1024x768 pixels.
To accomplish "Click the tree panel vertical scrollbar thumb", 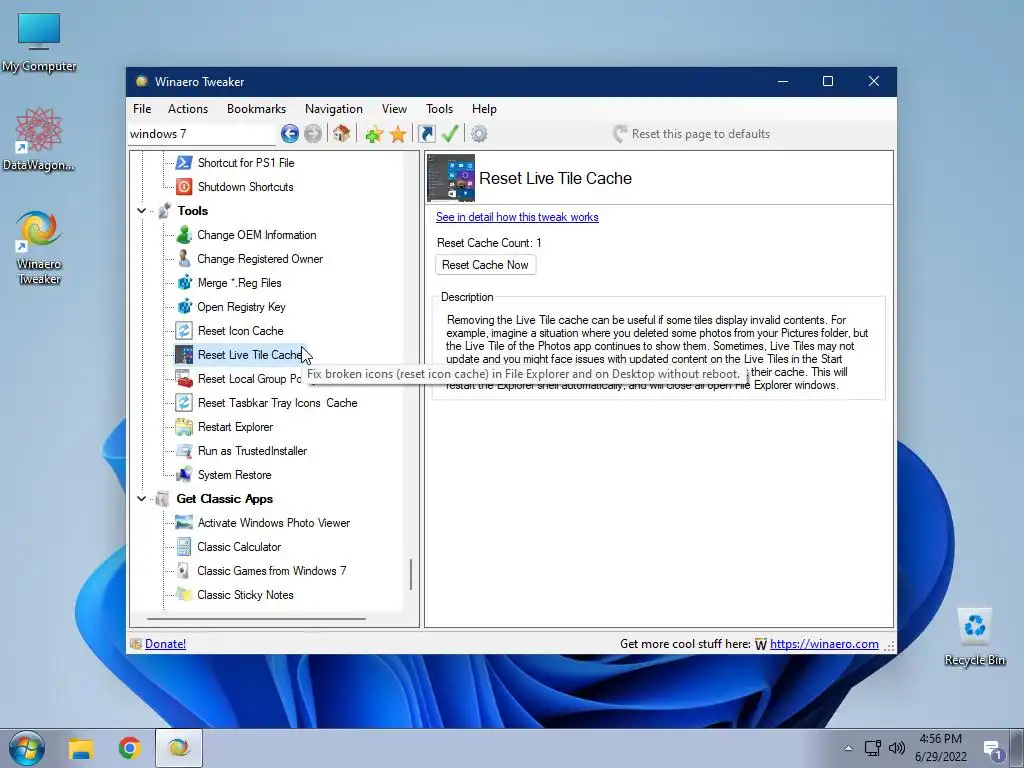I will coord(411,574).
